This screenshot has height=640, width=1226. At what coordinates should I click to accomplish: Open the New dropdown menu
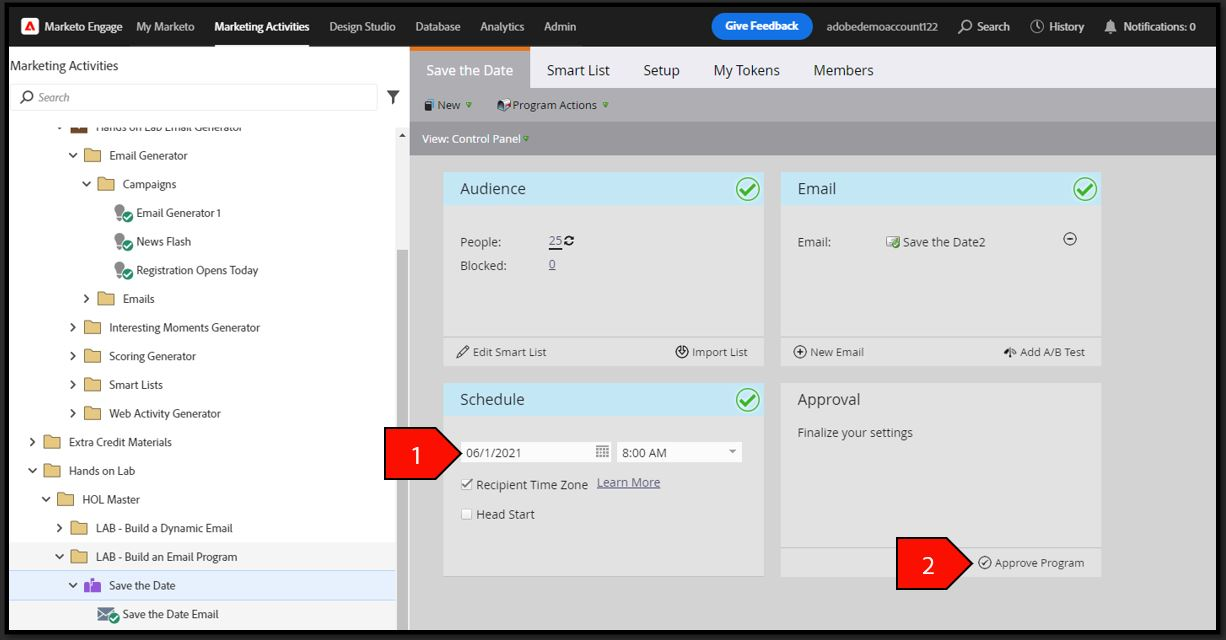(x=447, y=105)
